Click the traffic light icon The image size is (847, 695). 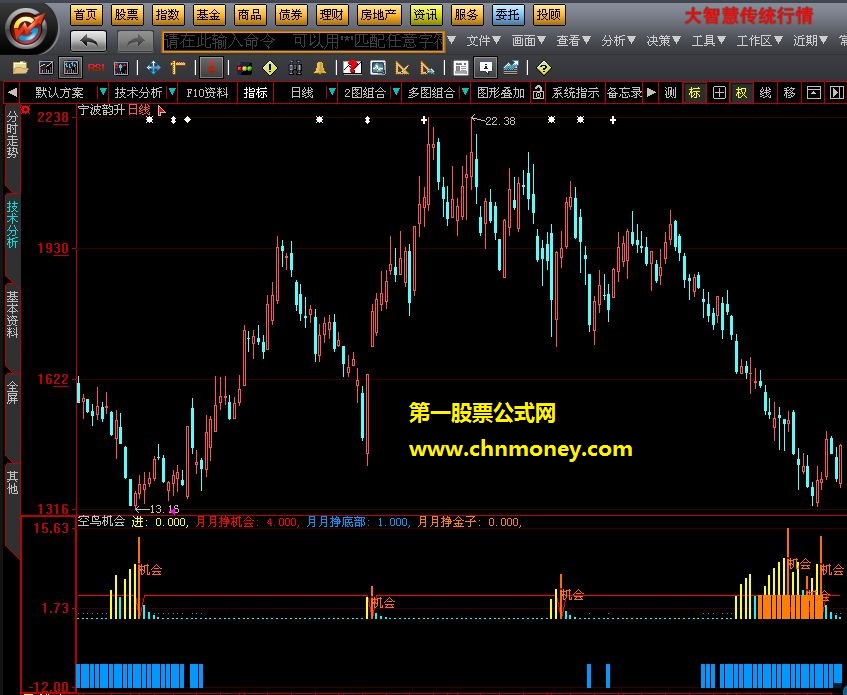coord(245,69)
